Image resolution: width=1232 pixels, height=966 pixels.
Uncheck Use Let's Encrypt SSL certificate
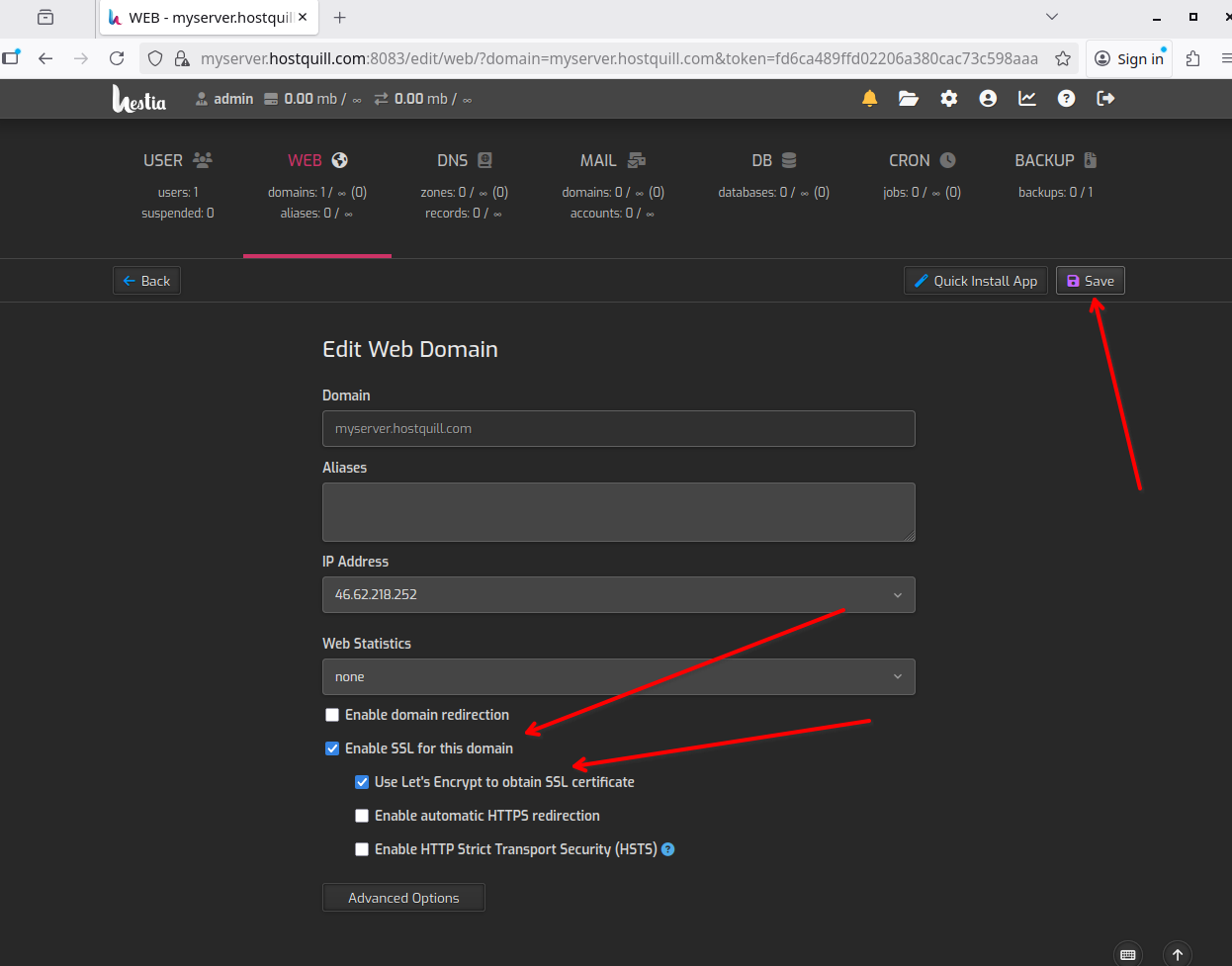[x=362, y=781]
